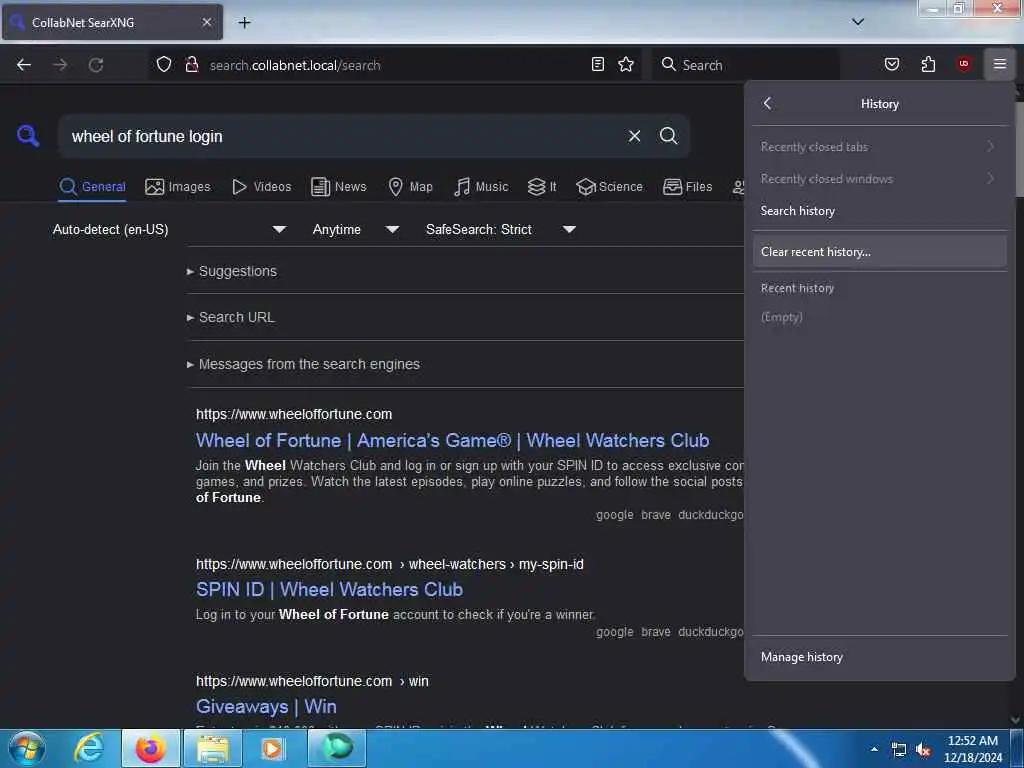Click brave engine tag under SPIN ID result

tap(656, 632)
